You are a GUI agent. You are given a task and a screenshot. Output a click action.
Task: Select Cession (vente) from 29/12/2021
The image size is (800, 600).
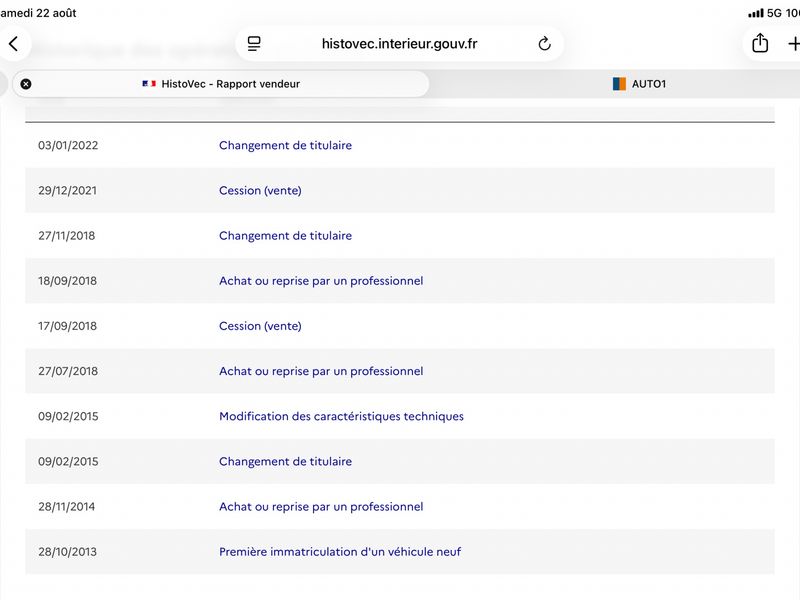pos(260,191)
